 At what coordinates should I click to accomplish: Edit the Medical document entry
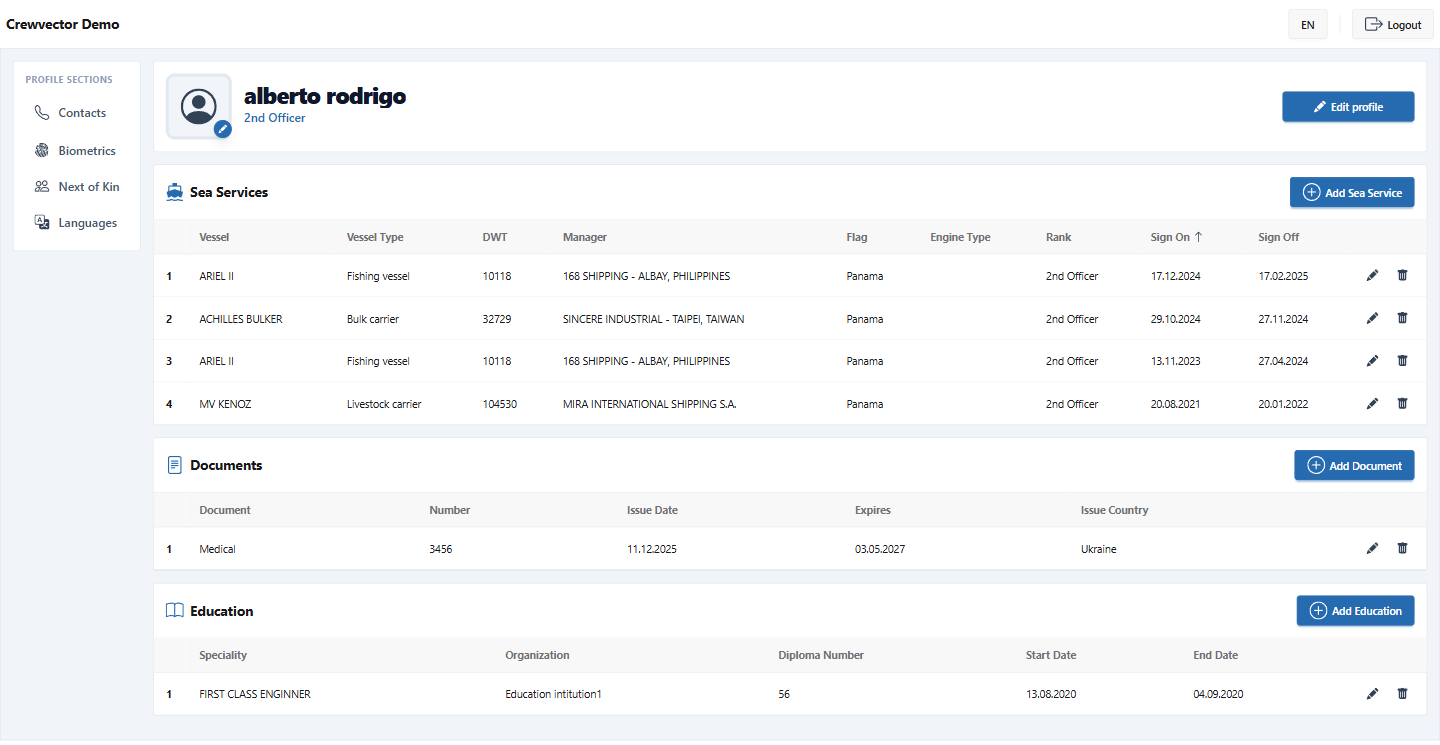[x=1372, y=548]
